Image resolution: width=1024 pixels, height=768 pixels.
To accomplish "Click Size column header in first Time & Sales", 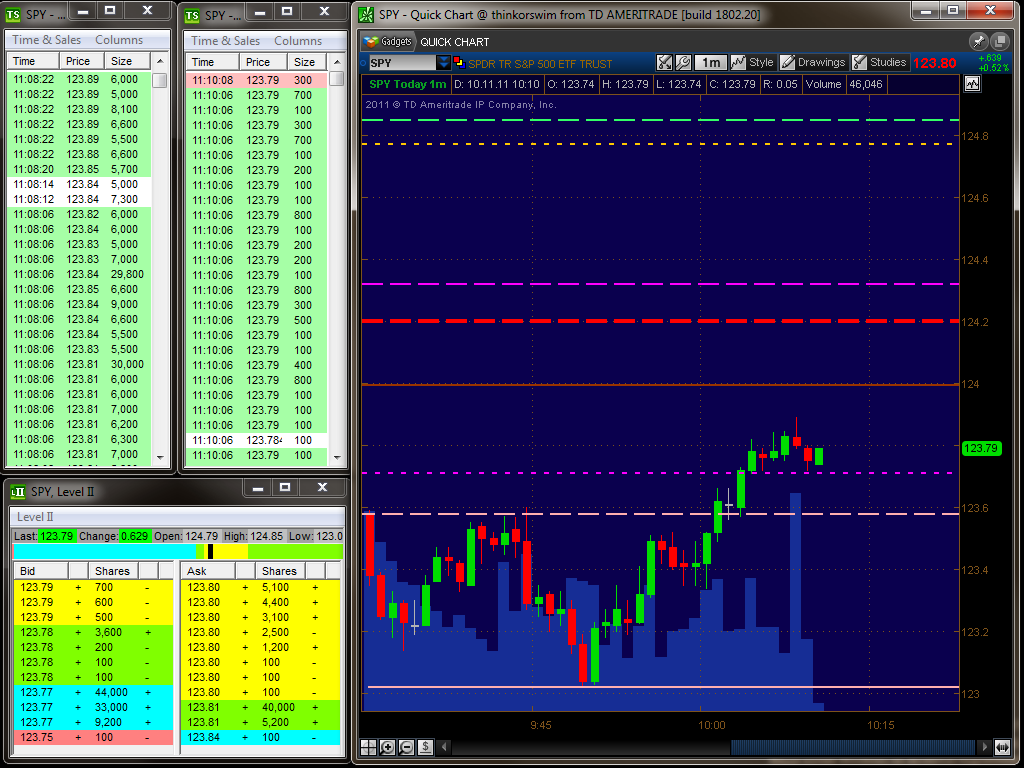I will [127, 61].
